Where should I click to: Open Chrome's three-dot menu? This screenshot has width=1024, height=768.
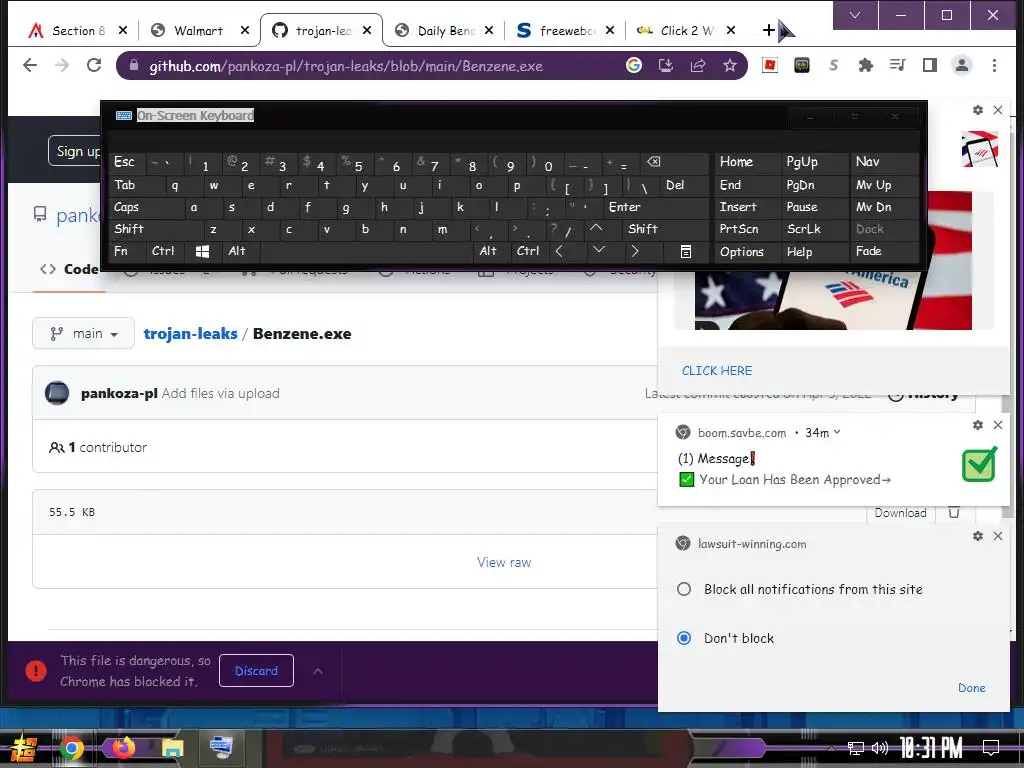point(994,65)
